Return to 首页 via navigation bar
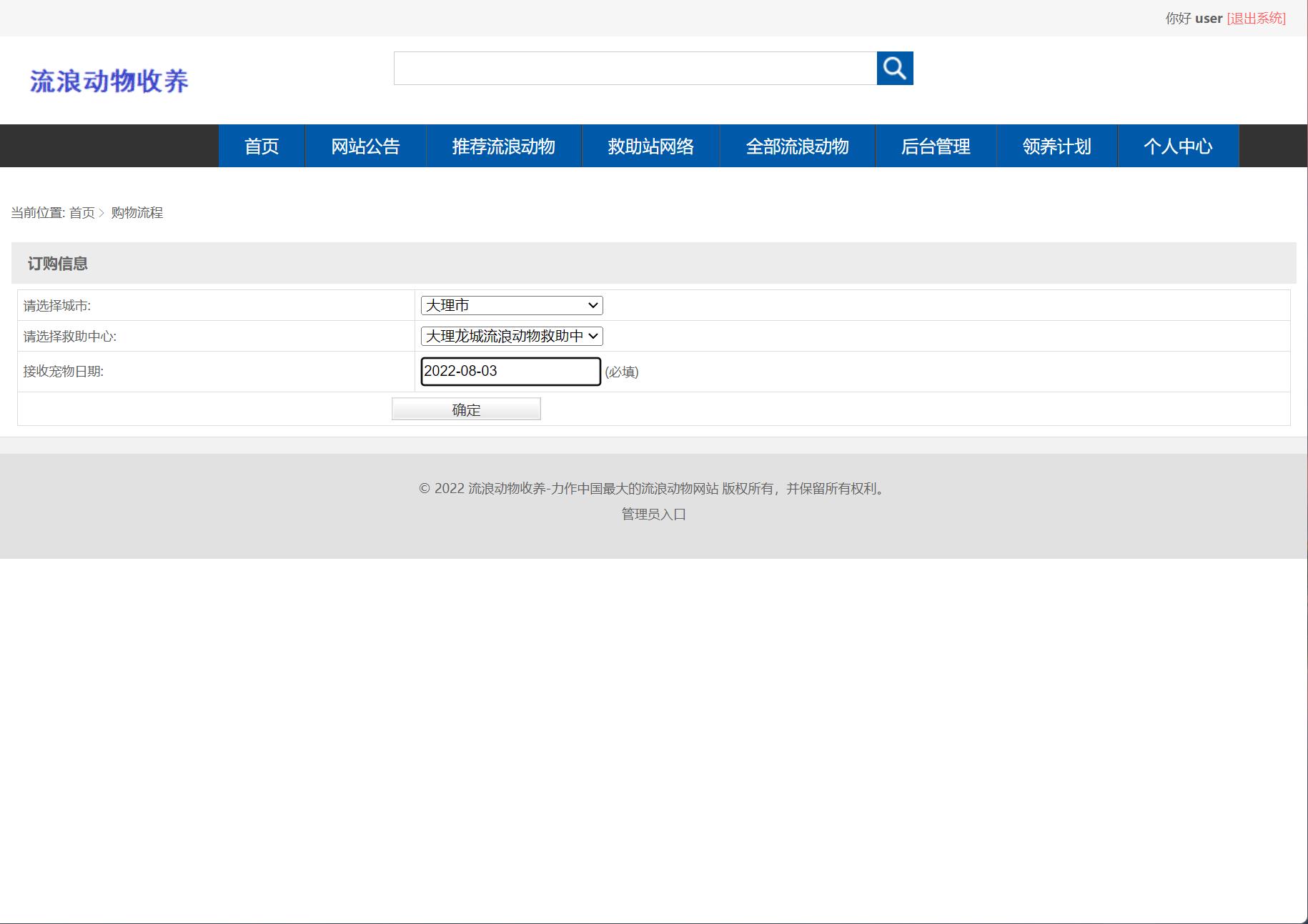The image size is (1308, 924). [262, 146]
